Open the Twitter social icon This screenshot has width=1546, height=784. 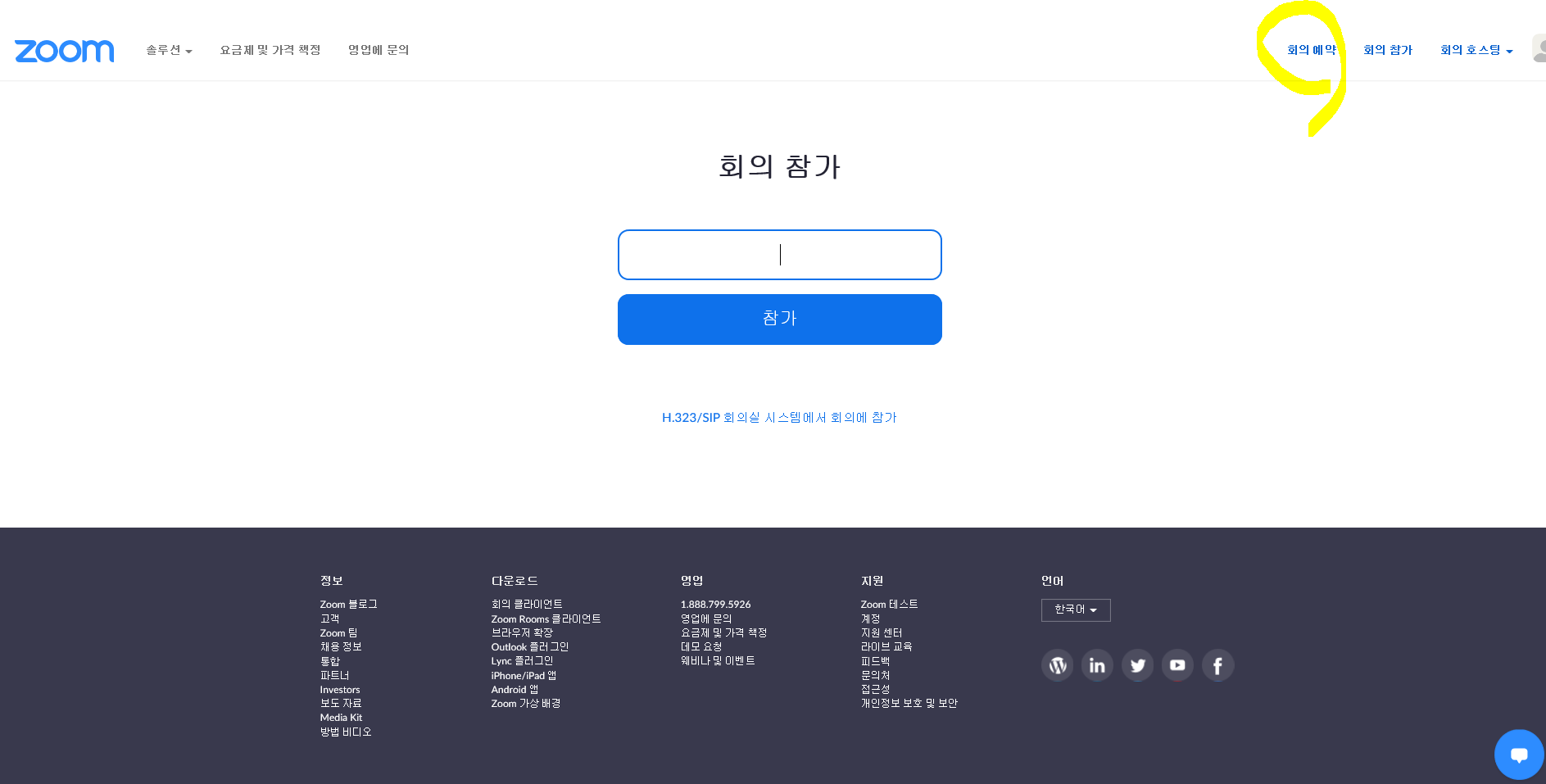pos(1137,665)
